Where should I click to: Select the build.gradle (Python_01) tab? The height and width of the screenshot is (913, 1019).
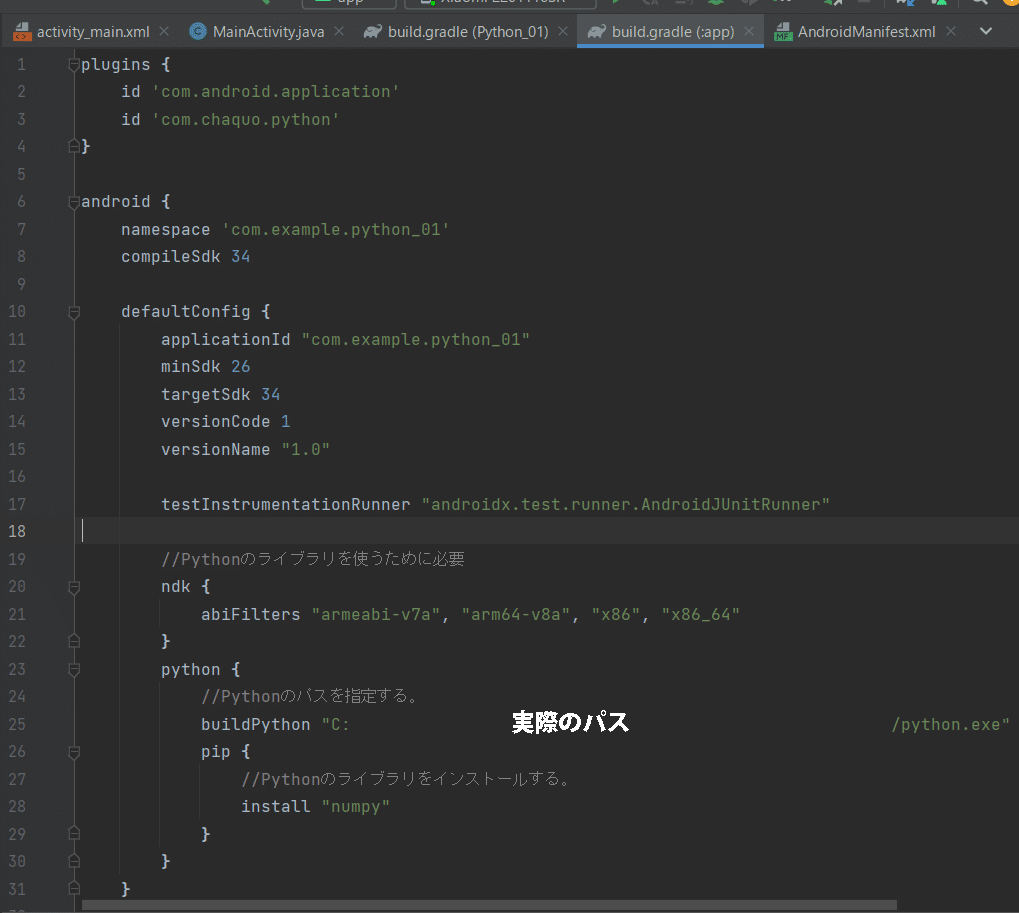click(467, 32)
